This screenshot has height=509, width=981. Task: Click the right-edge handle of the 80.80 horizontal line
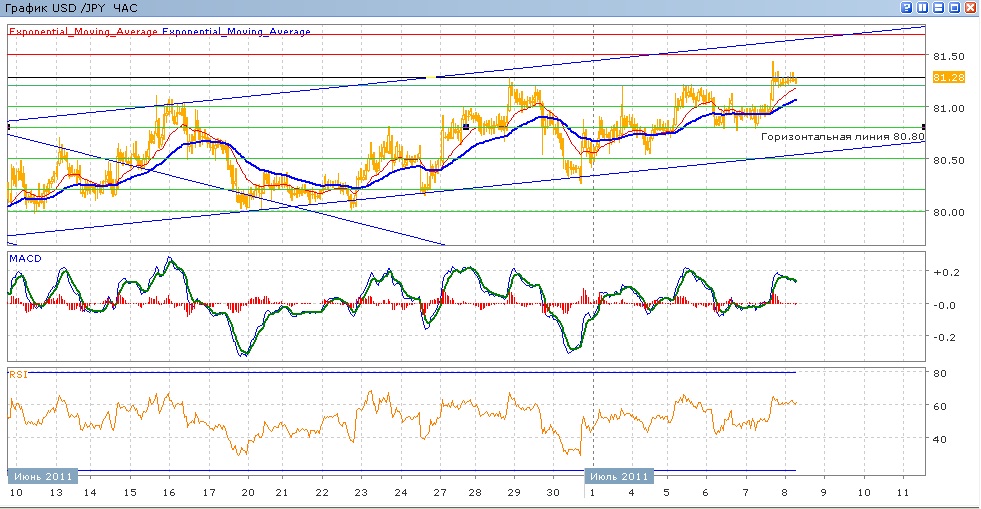[922, 127]
